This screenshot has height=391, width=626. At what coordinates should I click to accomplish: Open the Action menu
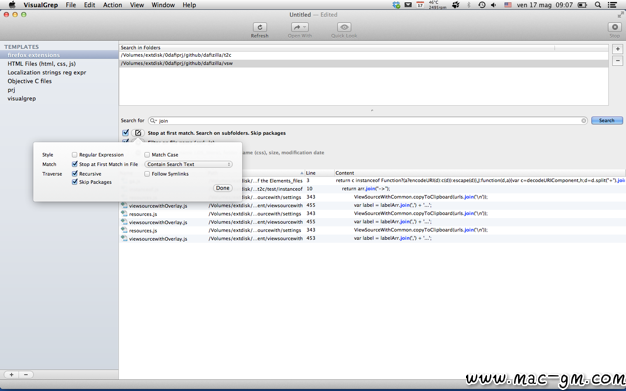[x=113, y=5]
